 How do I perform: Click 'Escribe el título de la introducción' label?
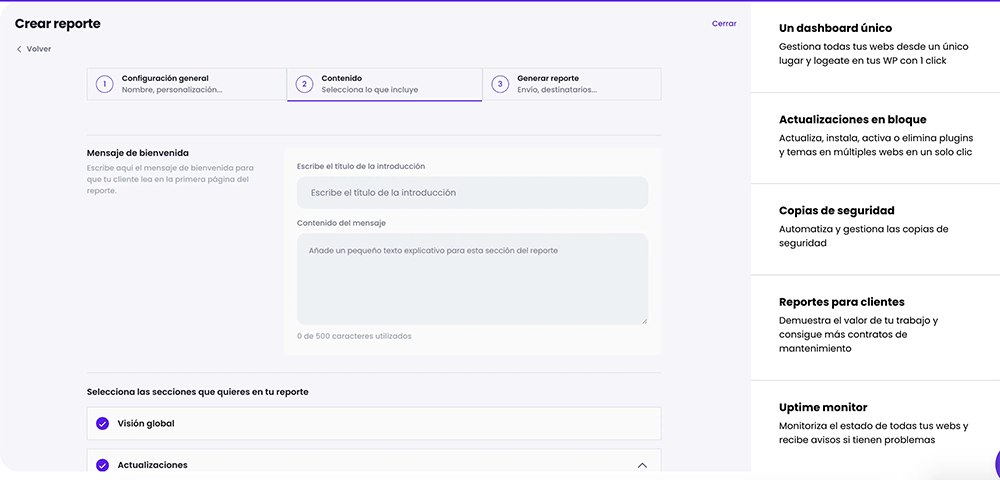pos(361,166)
